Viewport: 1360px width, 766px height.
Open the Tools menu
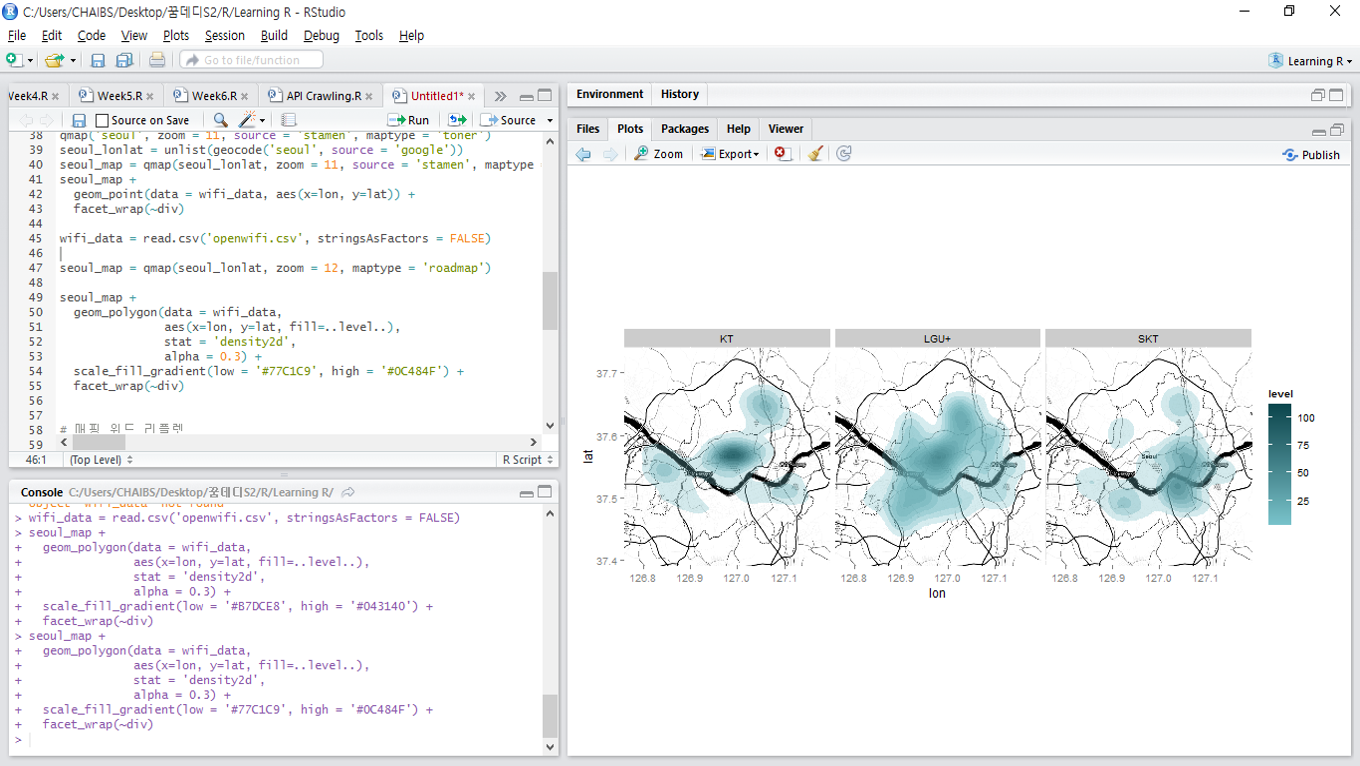point(369,35)
